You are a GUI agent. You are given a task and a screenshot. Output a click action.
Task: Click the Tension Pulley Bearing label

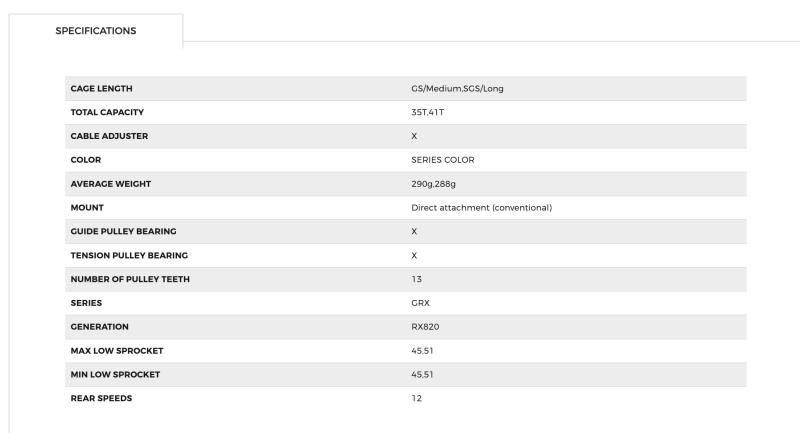[x=129, y=255]
